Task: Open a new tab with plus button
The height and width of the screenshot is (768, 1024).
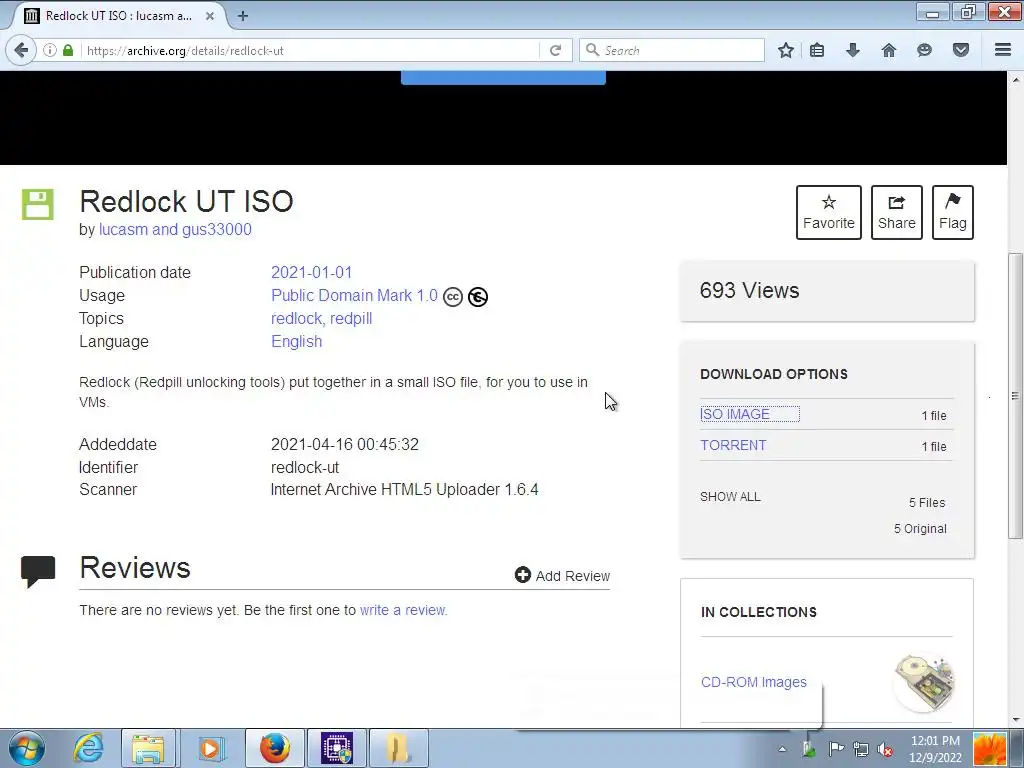Action: pos(243,16)
